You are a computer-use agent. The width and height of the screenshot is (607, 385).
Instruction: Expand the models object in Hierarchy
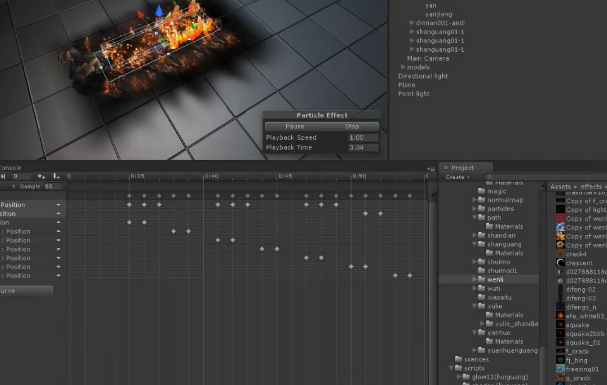pyautogui.click(x=403, y=67)
